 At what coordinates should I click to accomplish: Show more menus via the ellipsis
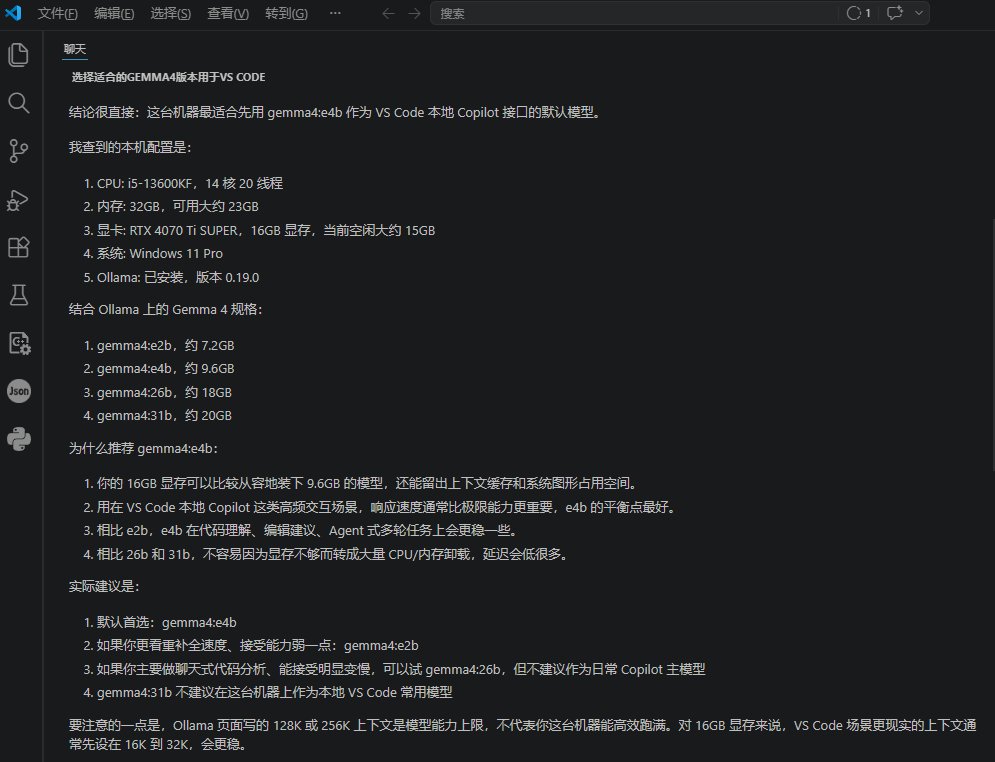tap(335, 13)
